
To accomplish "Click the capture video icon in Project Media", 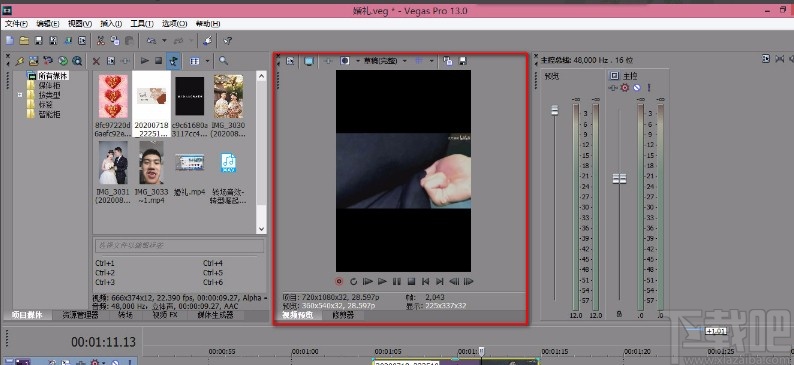I will 33,61.
